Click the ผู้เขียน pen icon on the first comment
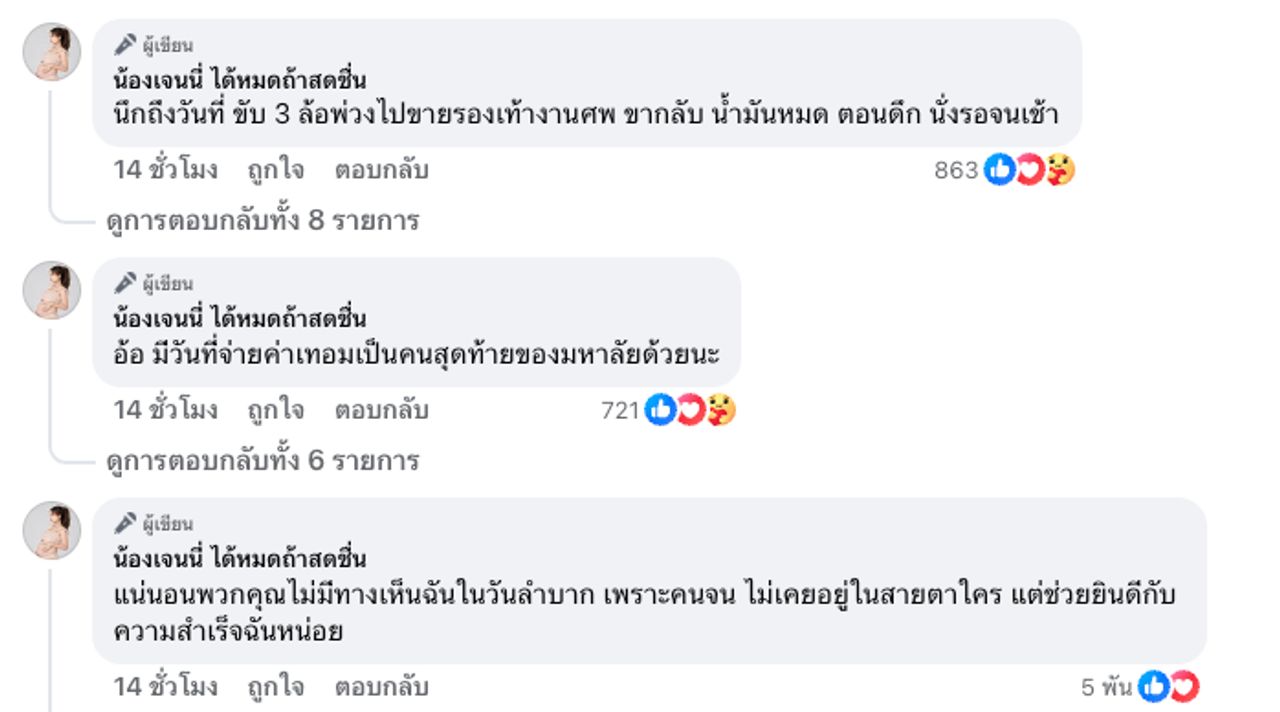1280x712 pixels. (124, 45)
